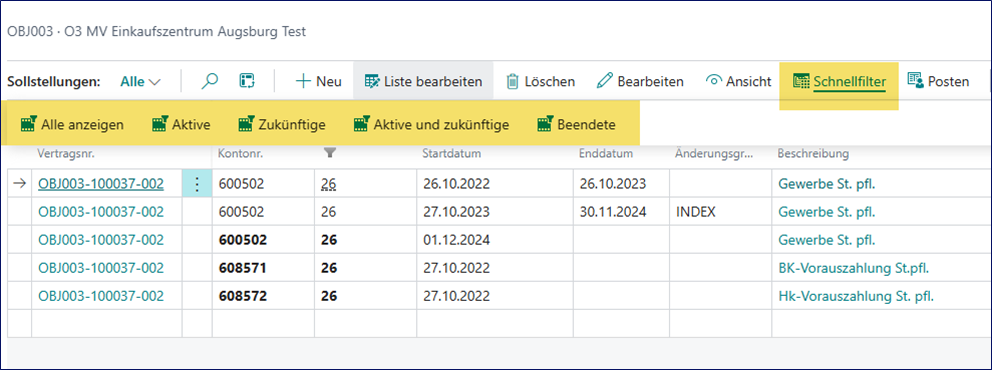Apply the Aktive quick filter
Screen dimensions: 992x370
point(181,125)
